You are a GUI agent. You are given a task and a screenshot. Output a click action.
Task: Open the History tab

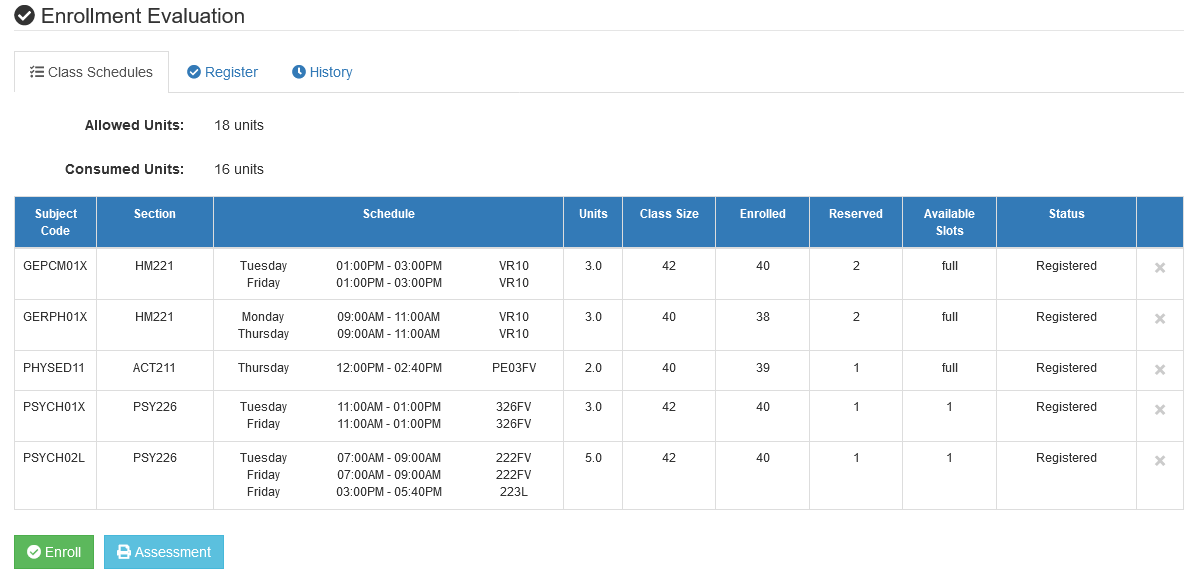point(322,72)
